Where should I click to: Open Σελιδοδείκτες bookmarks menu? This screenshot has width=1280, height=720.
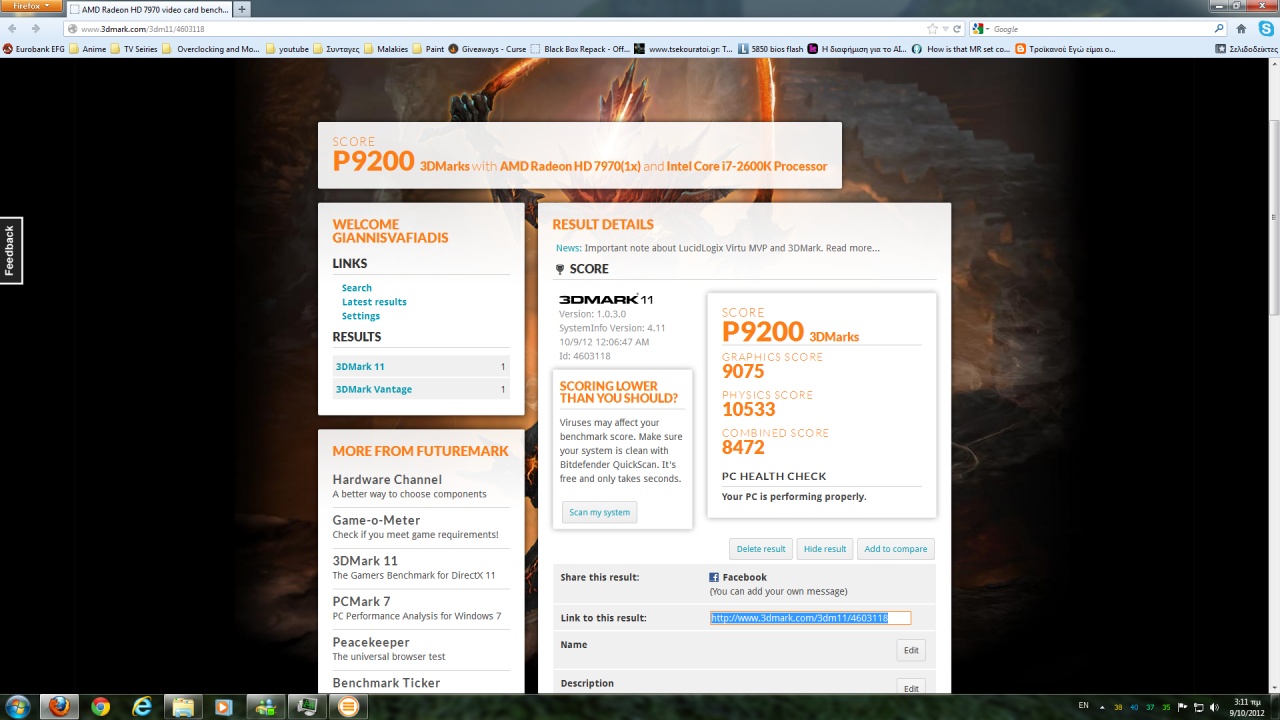[x=1246, y=48]
